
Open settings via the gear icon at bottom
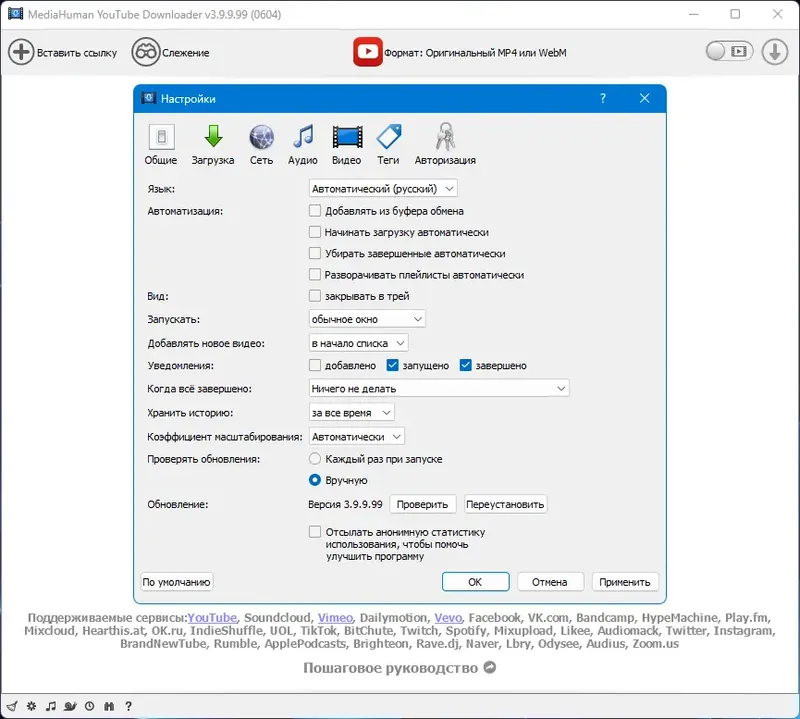tap(32, 706)
